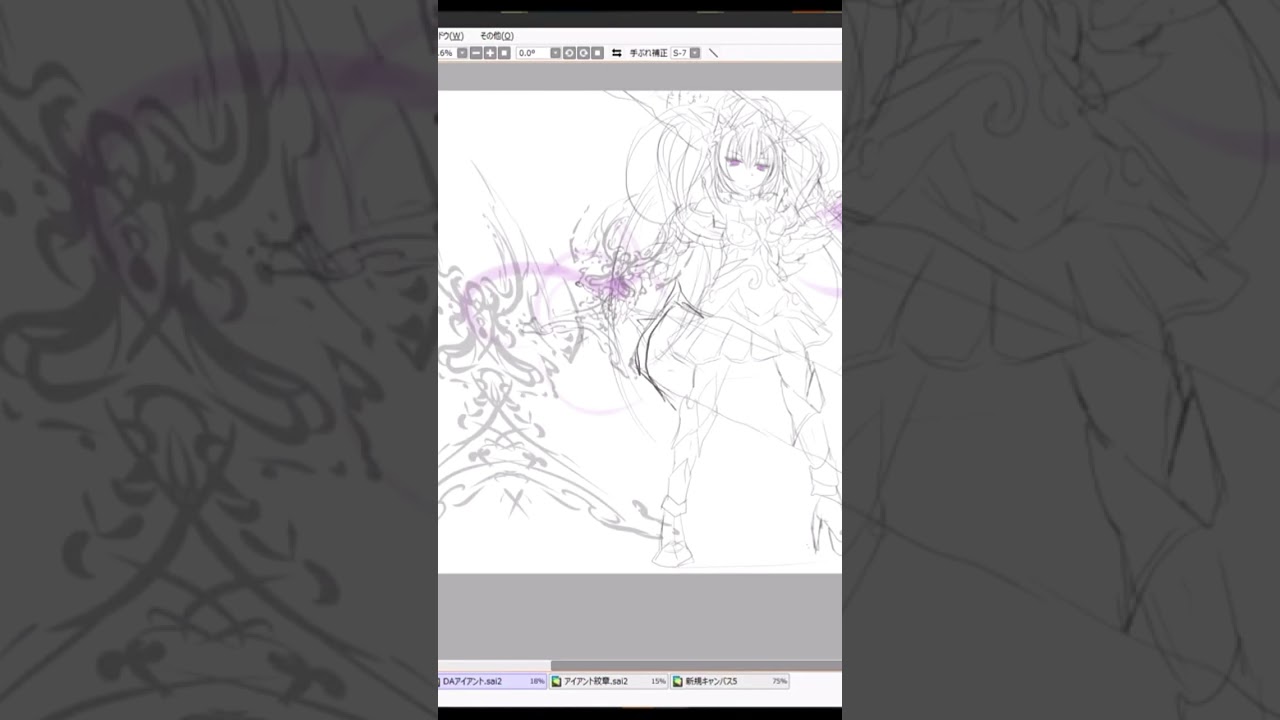The width and height of the screenshot is (1280, 720).
Task: Open the 手ぶれ補正 stabilizer S-7 dropdown
Action: point(695,52)
